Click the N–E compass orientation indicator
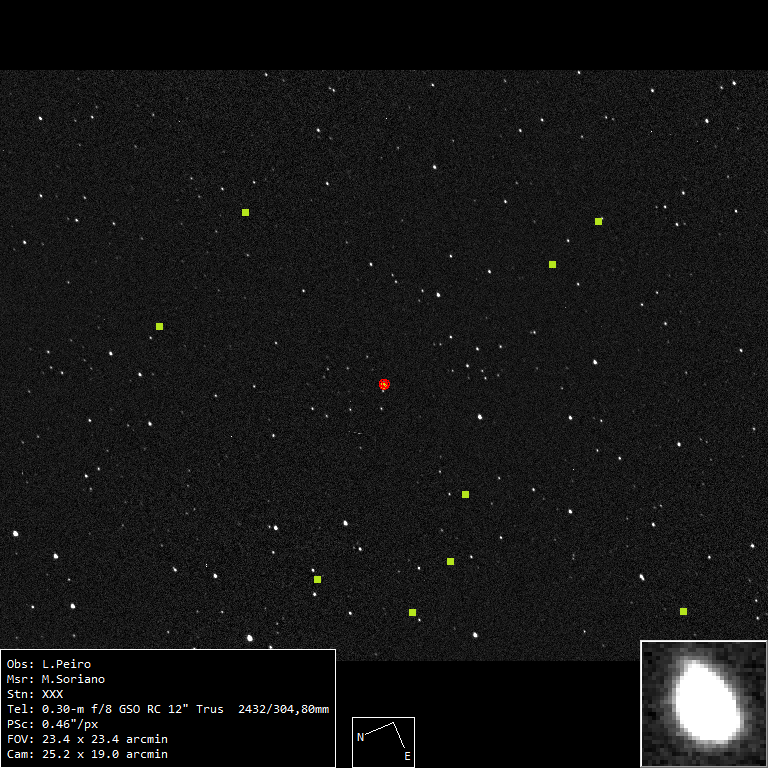The width and height of the screenshot is (768, 768). click(383, 741)
